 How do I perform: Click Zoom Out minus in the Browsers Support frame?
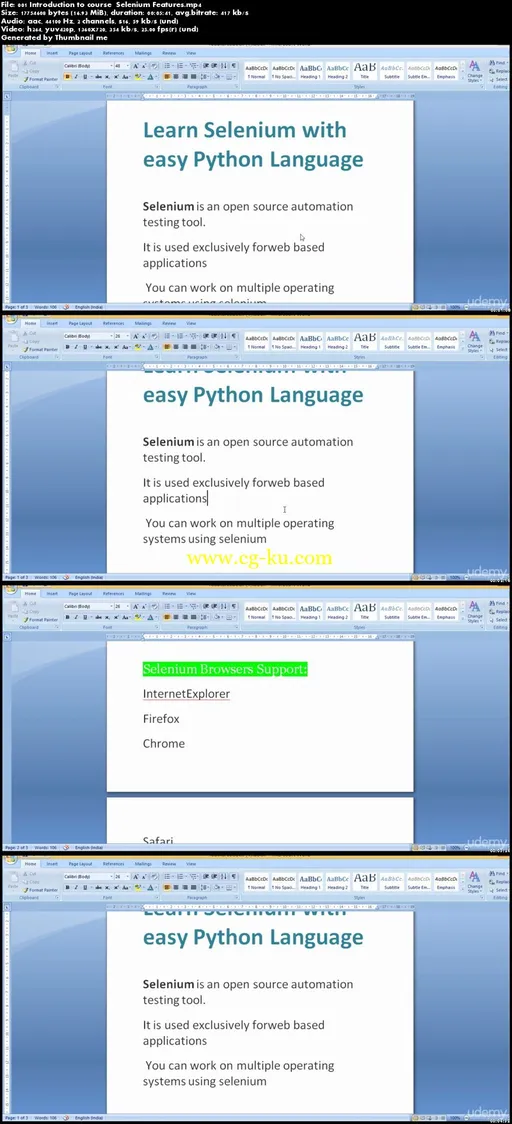click(x=466, y=847)
